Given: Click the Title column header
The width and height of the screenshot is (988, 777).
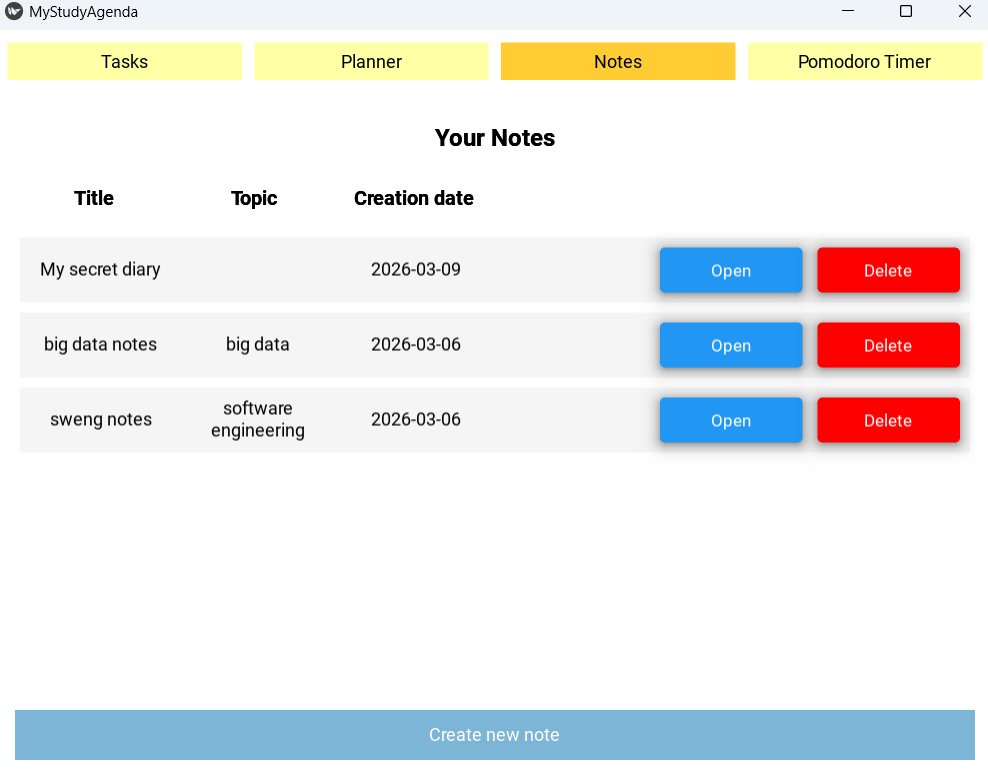Looking at the screenshot, I should coord(94,198).
